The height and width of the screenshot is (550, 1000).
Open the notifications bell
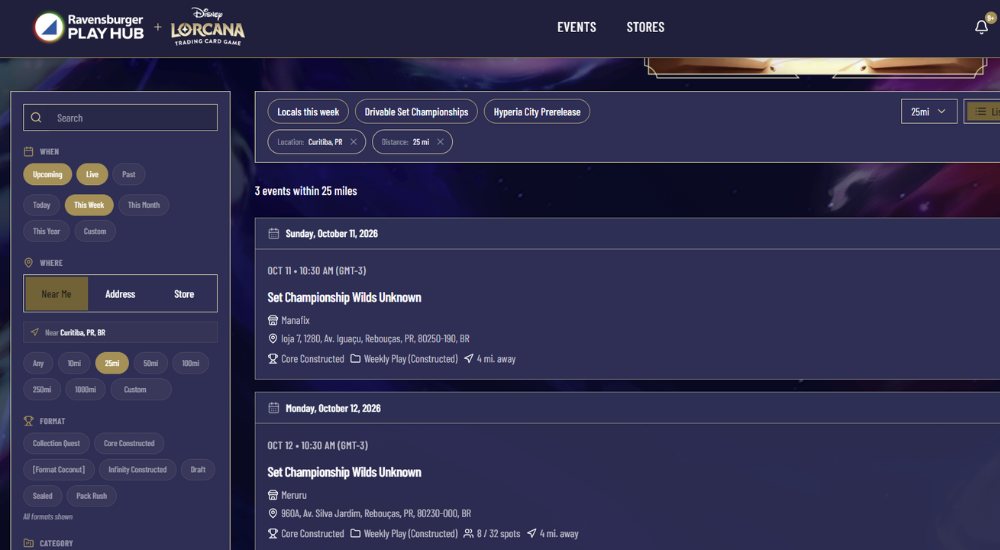tap(981, 27)
